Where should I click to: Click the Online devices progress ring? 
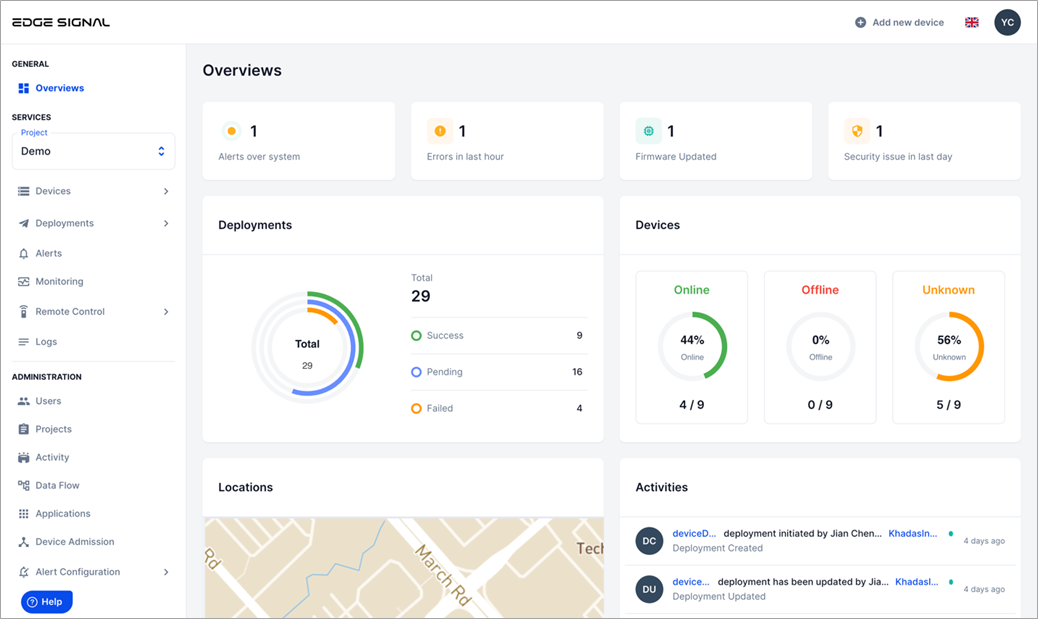[x=692, y=347]
